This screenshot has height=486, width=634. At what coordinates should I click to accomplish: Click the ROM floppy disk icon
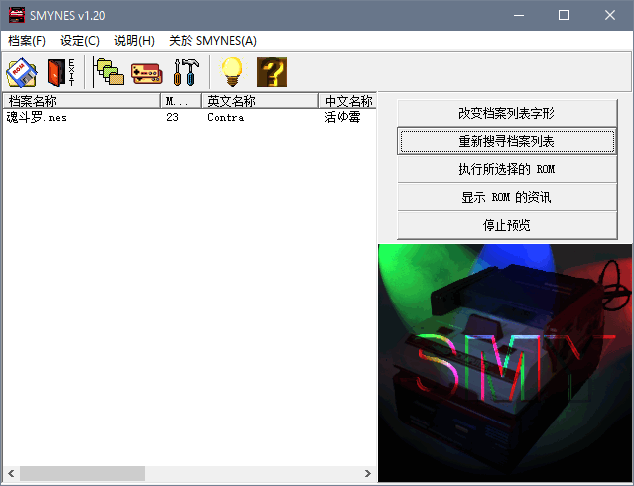pos(22,71)
